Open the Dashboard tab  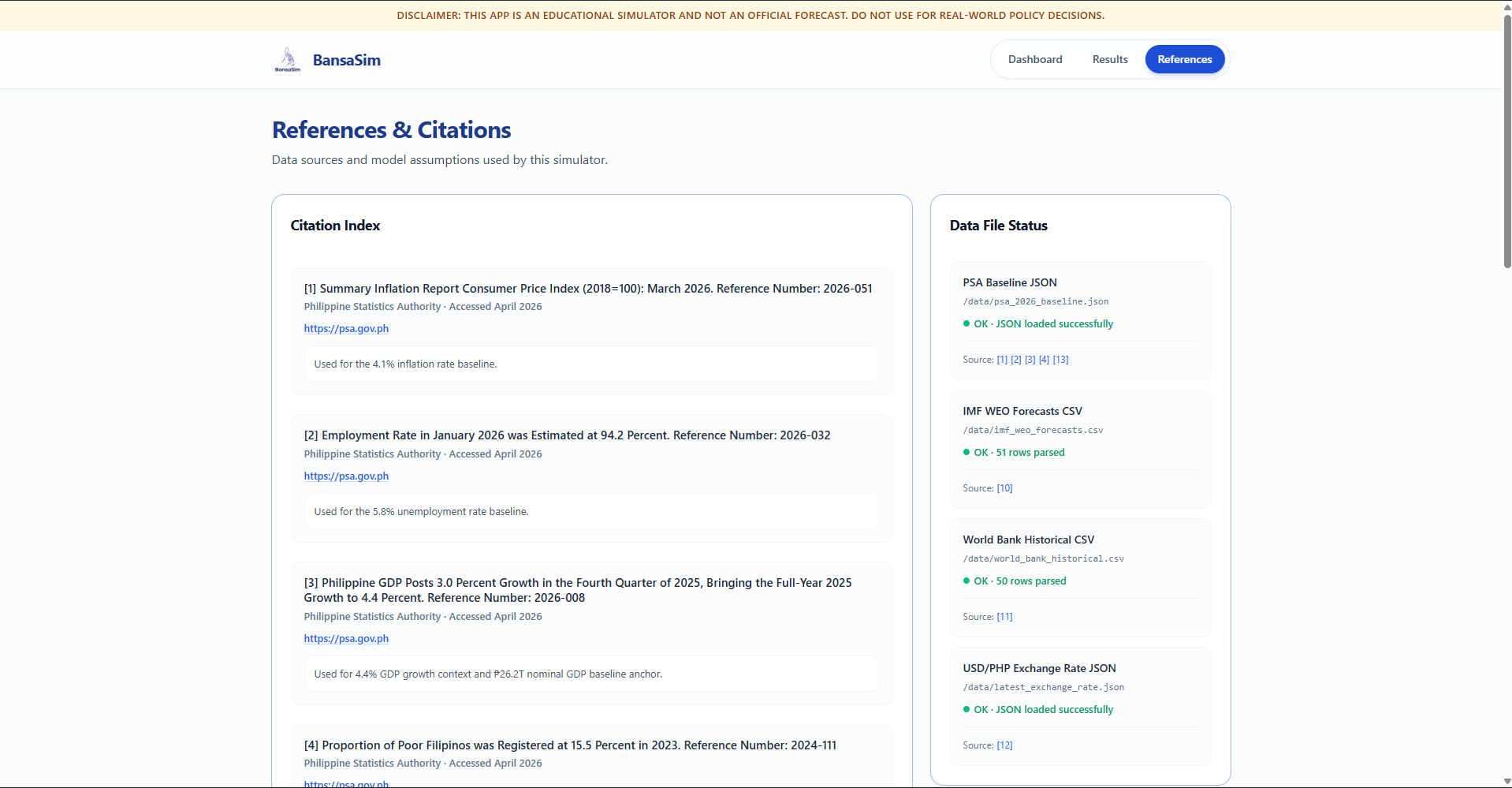1035,59
